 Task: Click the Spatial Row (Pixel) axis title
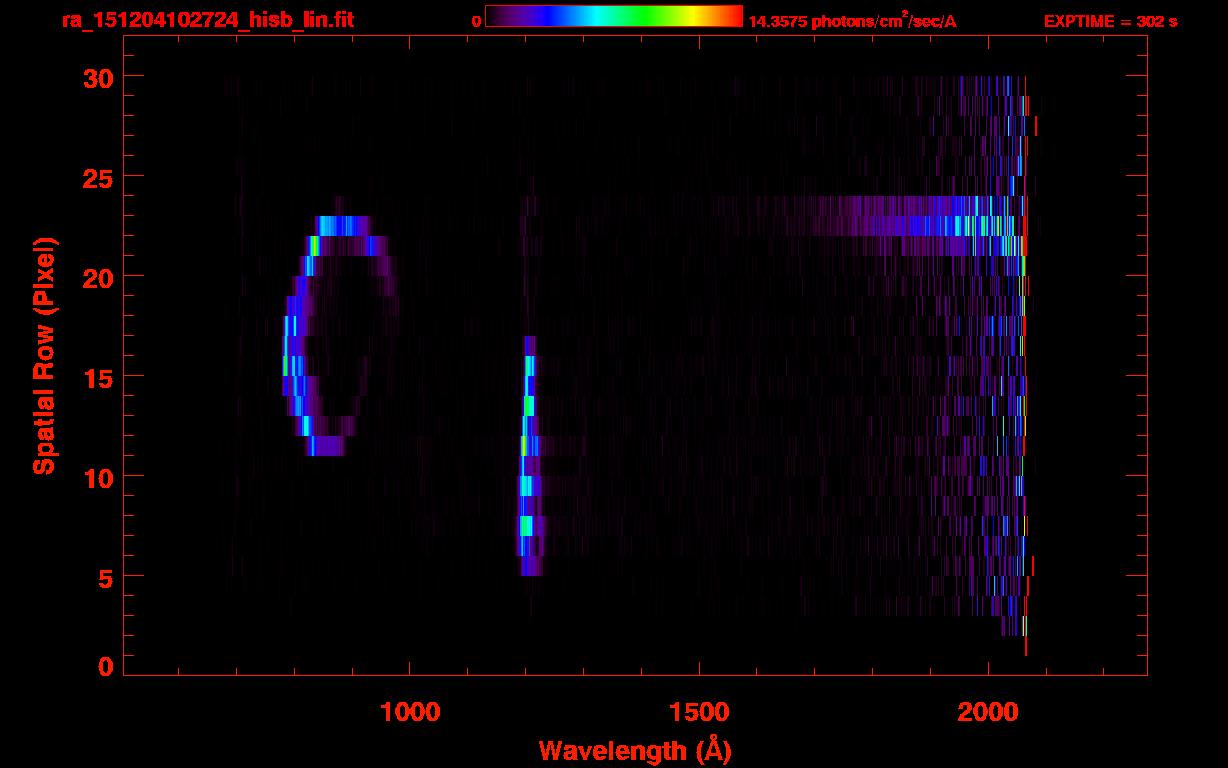(x=45, y=355)
